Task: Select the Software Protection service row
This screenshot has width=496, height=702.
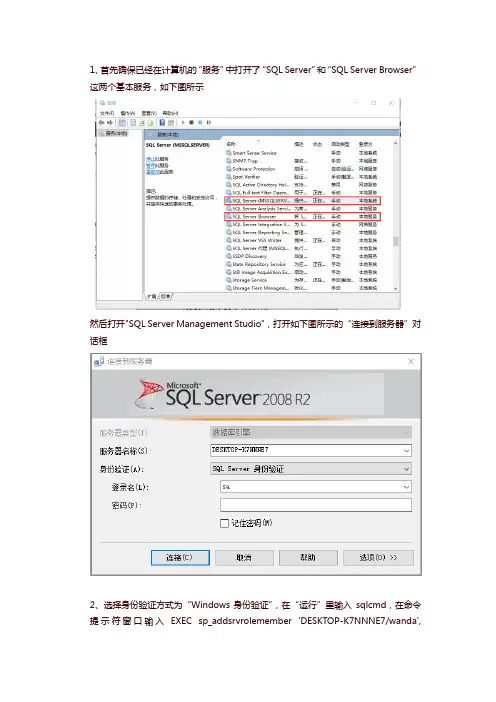Action: 302,169
